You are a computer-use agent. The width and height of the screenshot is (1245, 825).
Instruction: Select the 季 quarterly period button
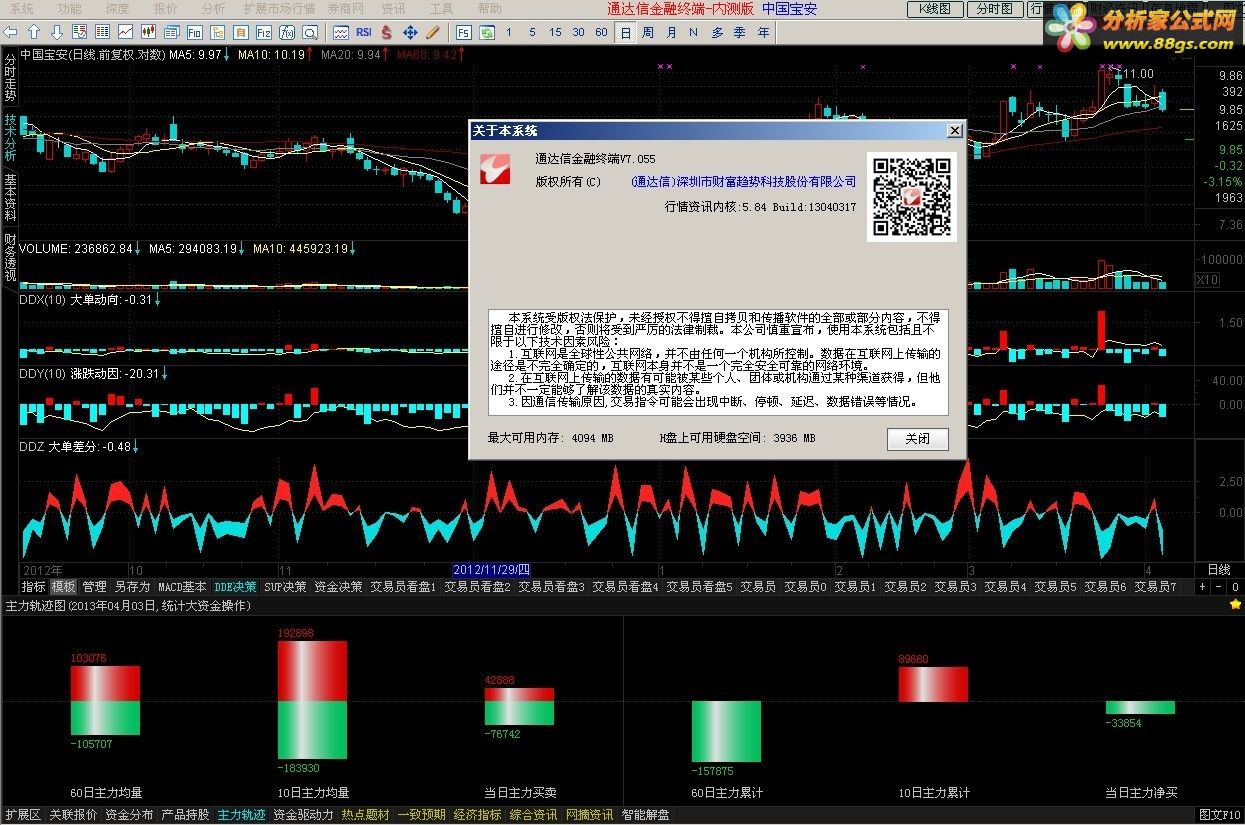[x=740, y=32]
